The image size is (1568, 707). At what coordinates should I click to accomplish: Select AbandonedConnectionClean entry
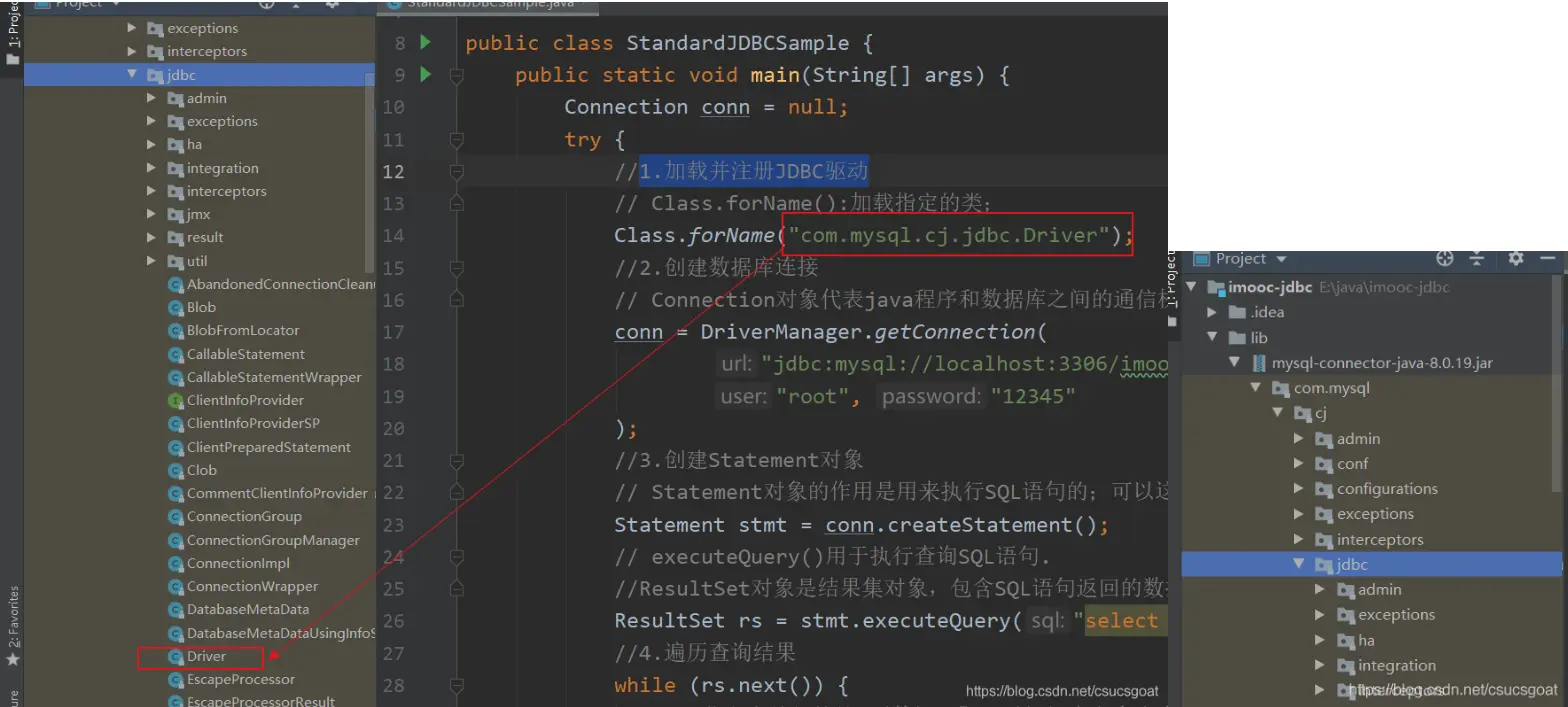coord(279,284)
